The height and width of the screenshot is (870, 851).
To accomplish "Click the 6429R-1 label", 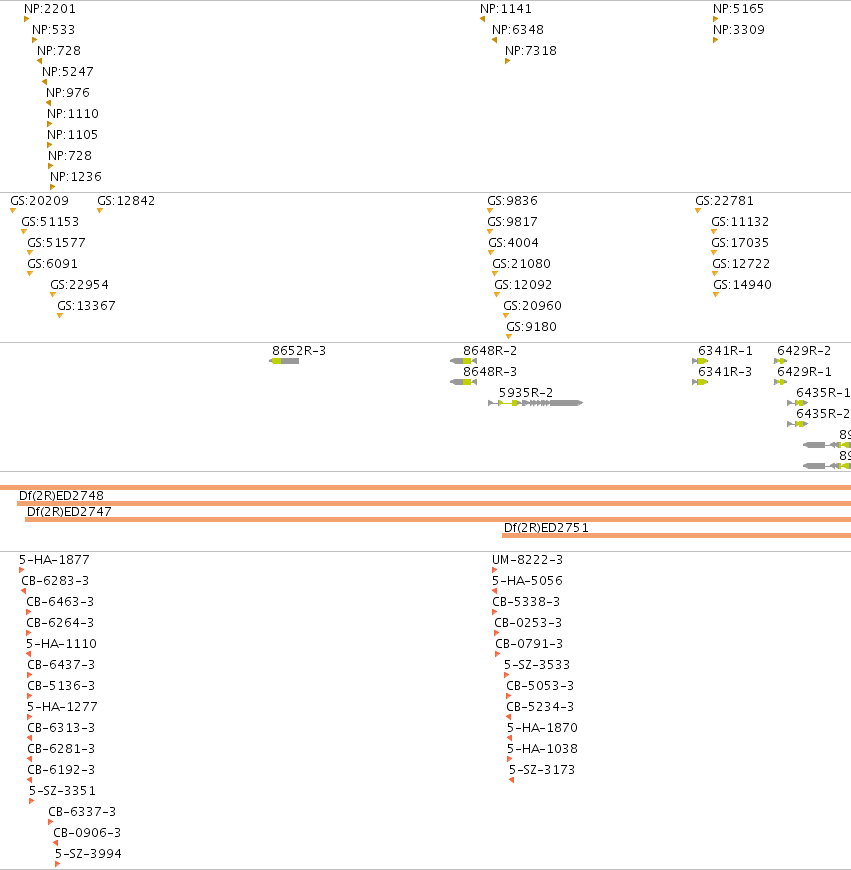I will tap(804, 372).
